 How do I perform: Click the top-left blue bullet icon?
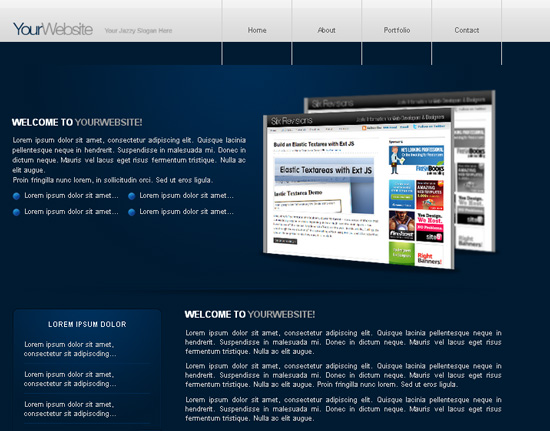point(16,196)
